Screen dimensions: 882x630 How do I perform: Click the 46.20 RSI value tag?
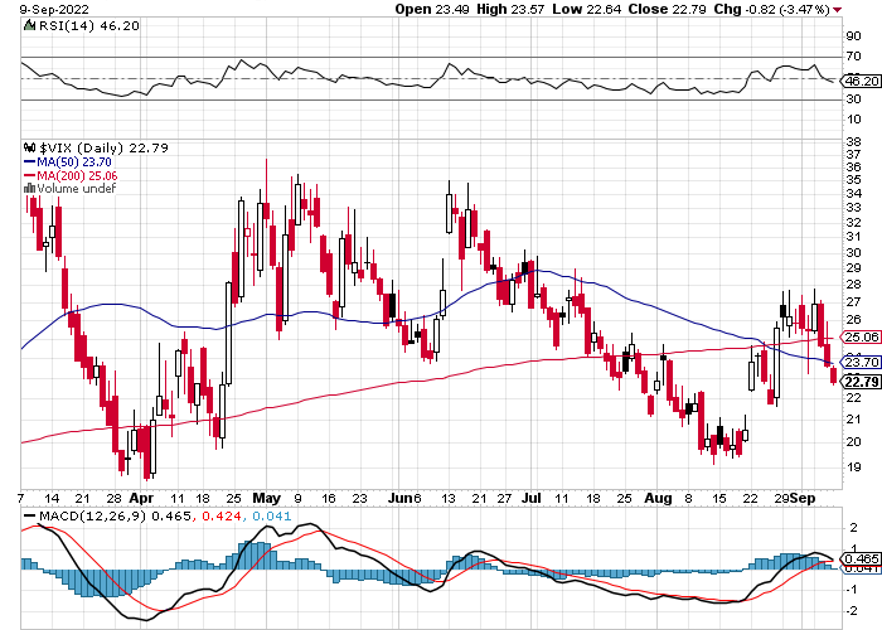pos(861,81)
